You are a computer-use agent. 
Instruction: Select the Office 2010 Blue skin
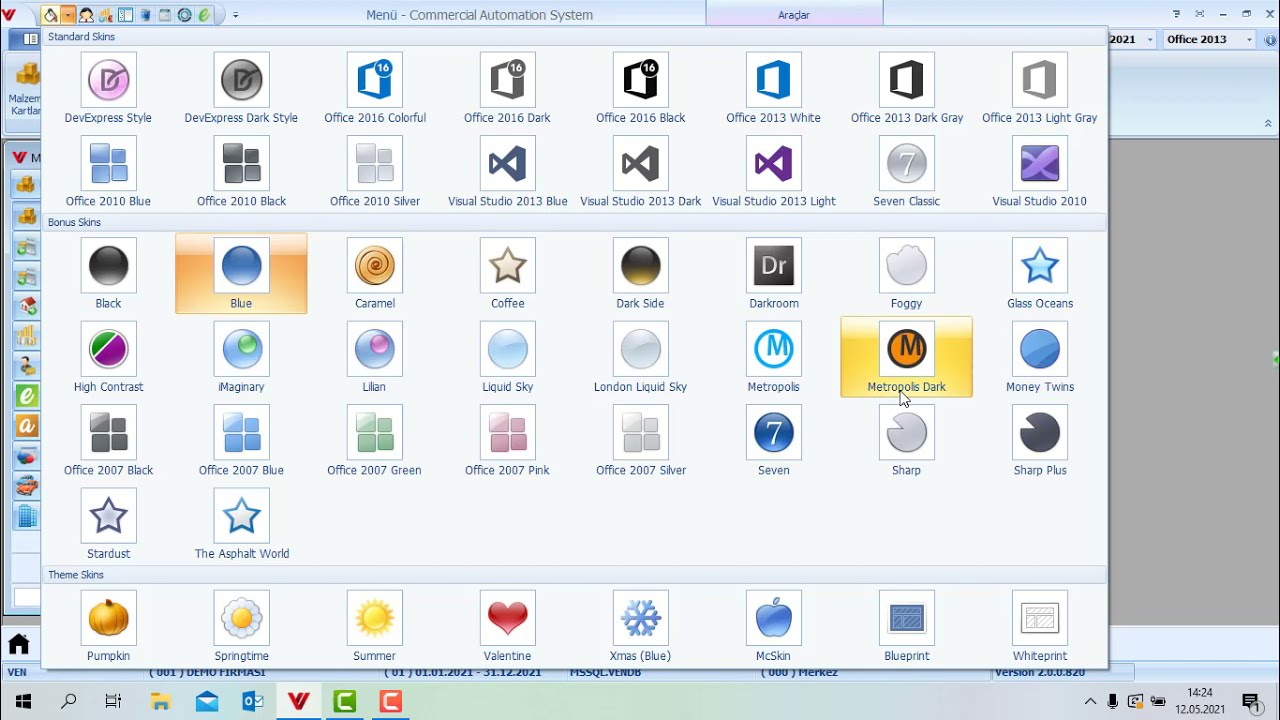[x=108, y=172]
